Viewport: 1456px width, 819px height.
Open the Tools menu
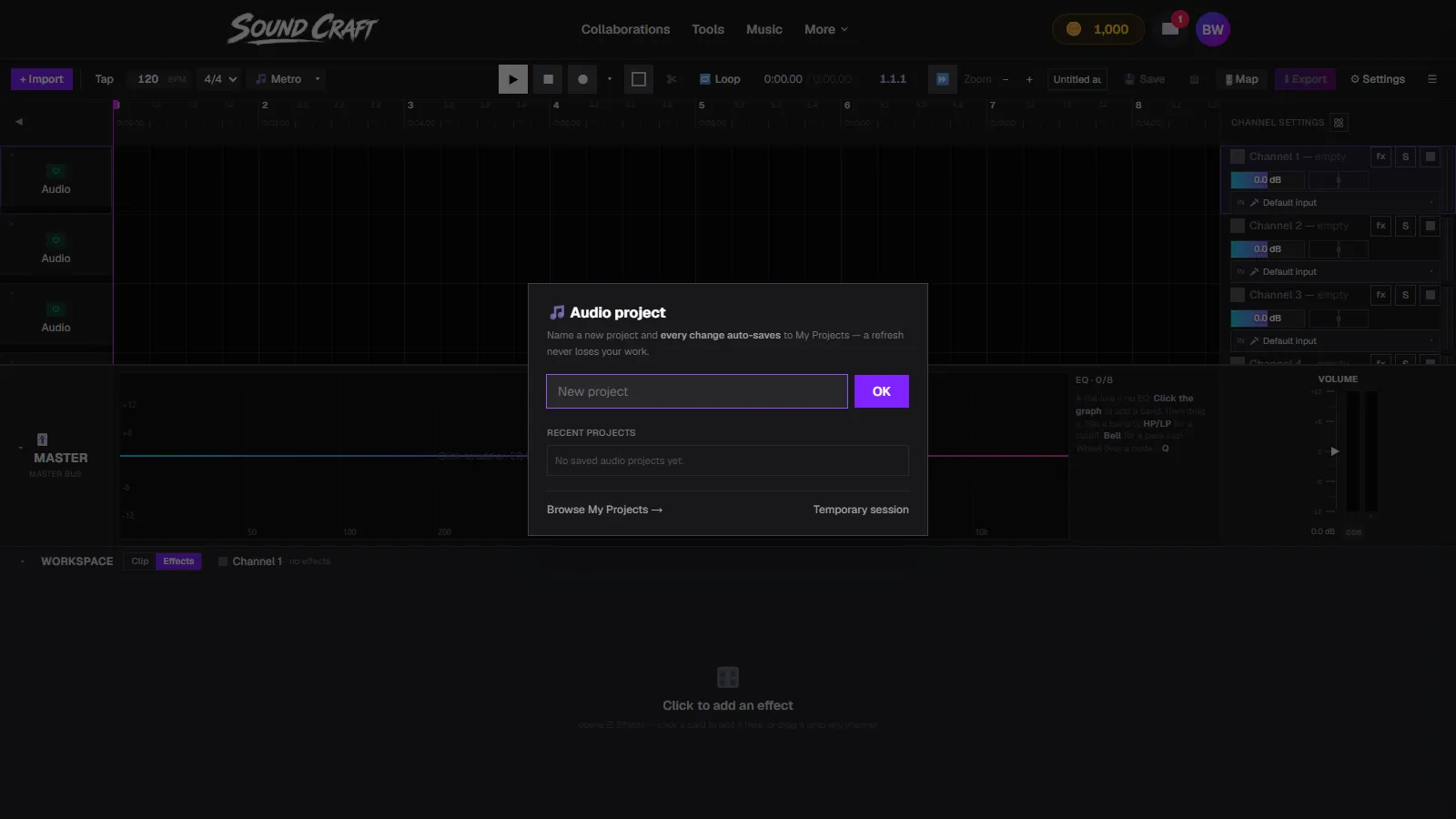708,29
